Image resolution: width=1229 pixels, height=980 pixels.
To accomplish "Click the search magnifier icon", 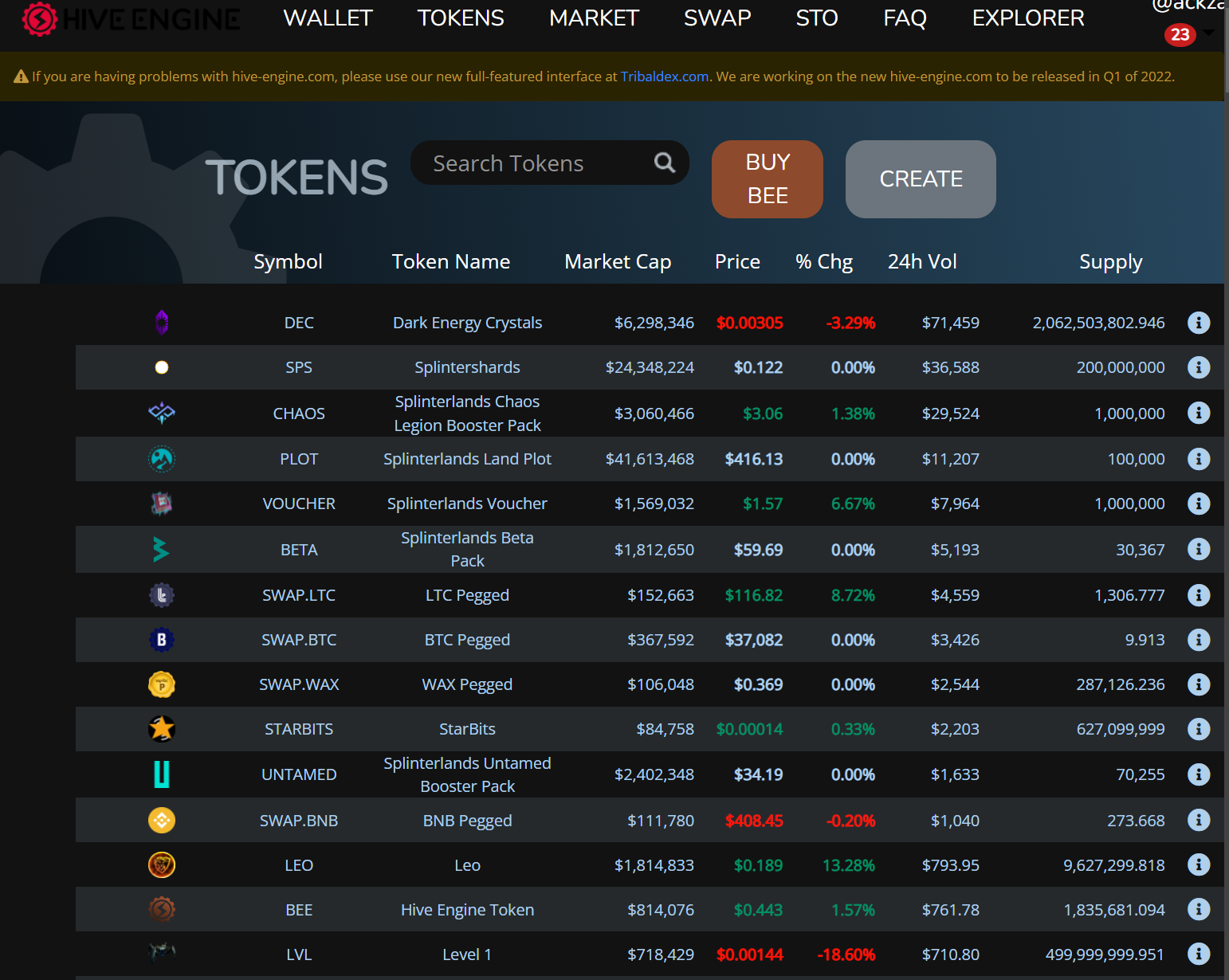I will click(665, 163).
